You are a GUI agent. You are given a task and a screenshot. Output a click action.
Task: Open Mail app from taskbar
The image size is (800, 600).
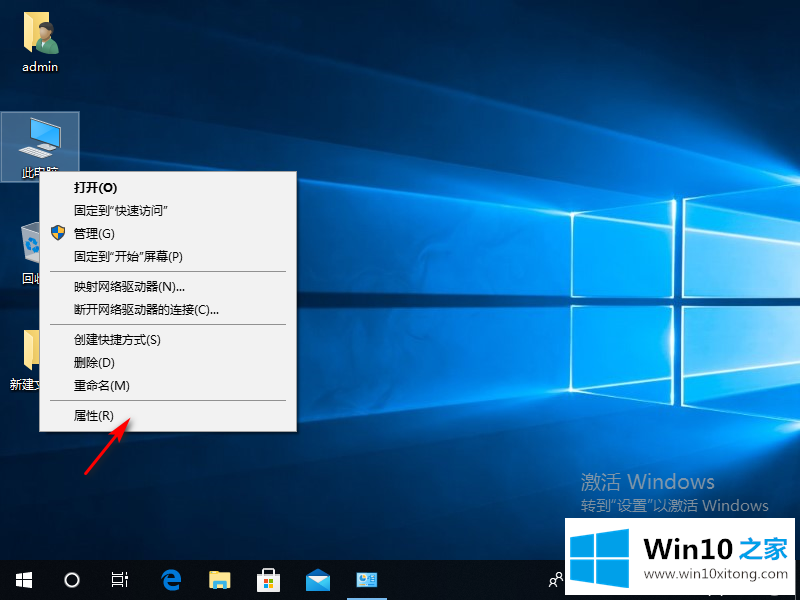(x=317, y=580)
